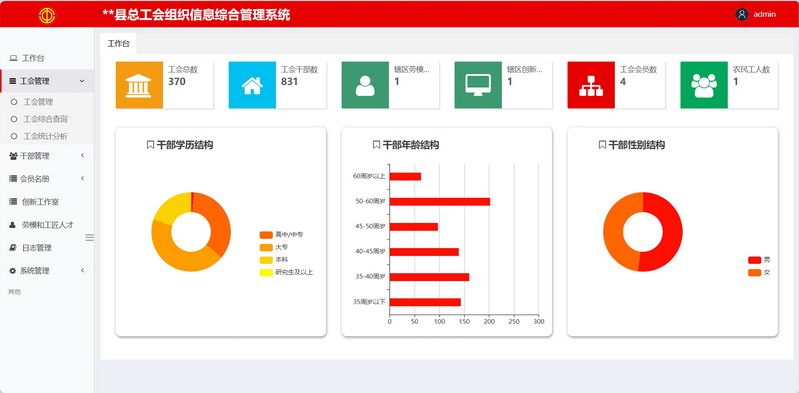Click the 辖区创新 stat label
The image size is (799, 393).
point(525,70)
